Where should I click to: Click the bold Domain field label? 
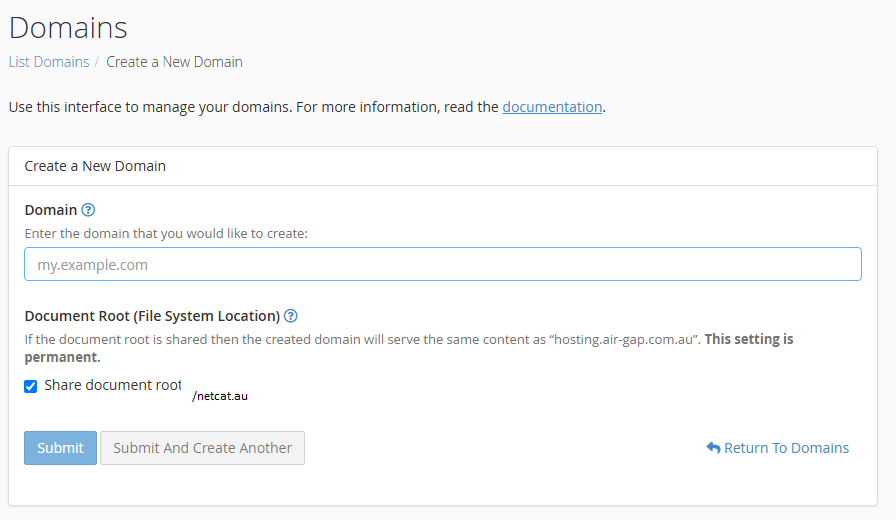click(x=51, y=210)
